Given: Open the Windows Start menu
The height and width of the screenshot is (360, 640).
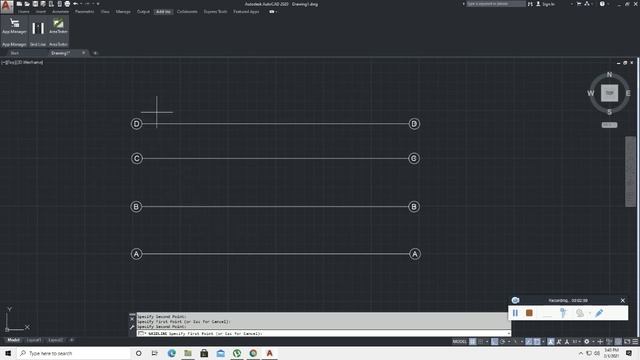Looking at the screenshot, I should 8,353.
